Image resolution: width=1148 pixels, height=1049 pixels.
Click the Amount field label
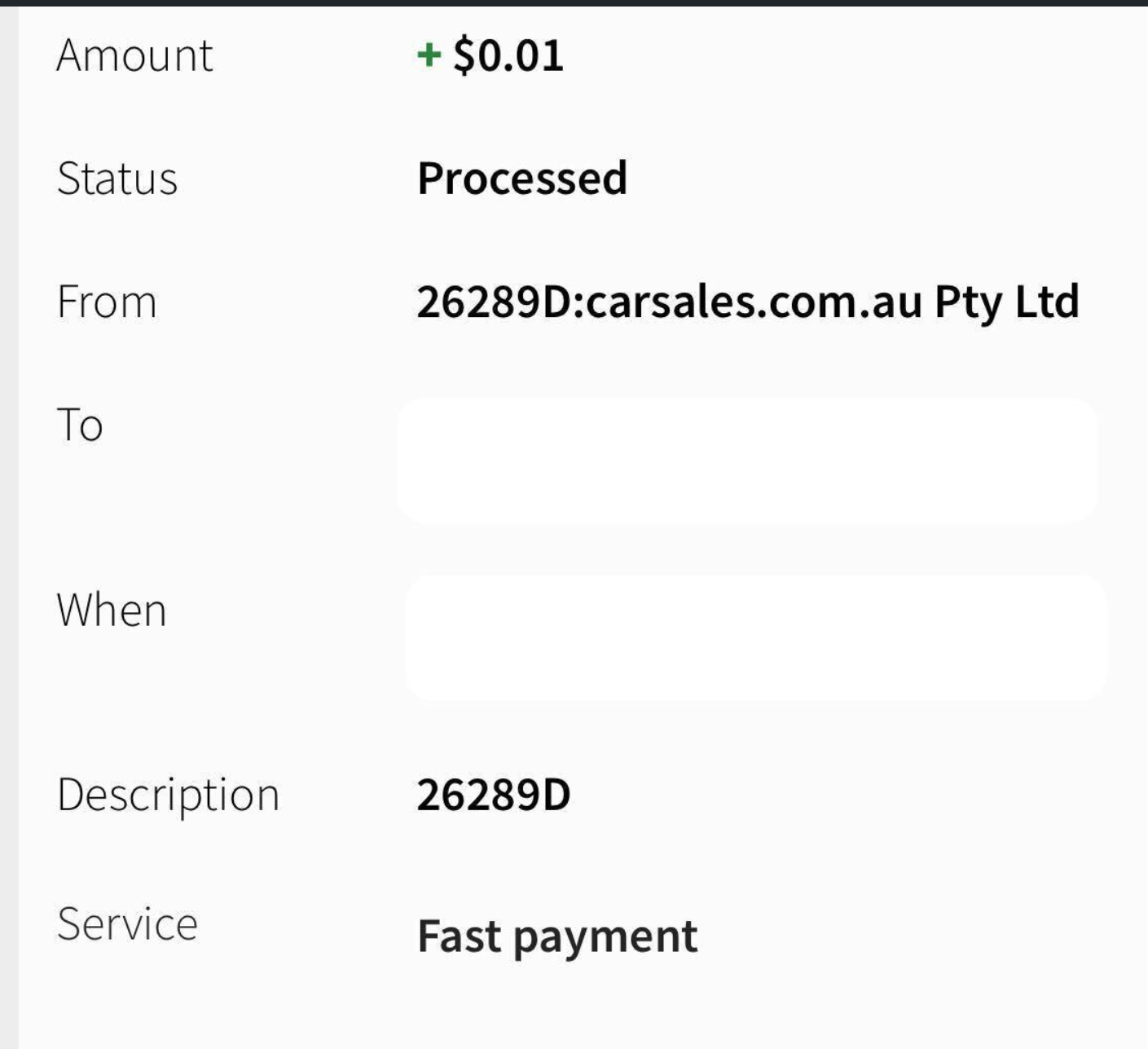click(x=134, y=55)
